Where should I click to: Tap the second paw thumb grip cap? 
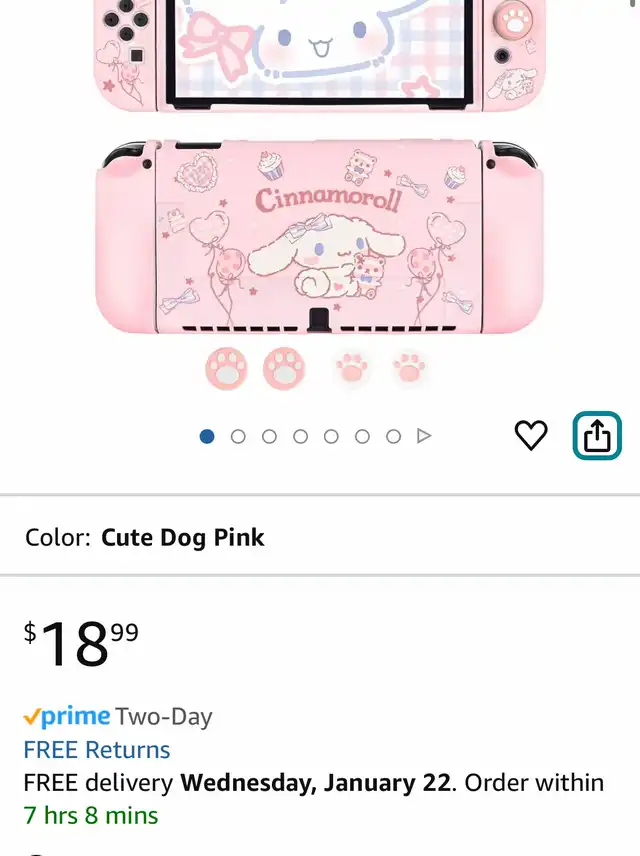(284, 368)
